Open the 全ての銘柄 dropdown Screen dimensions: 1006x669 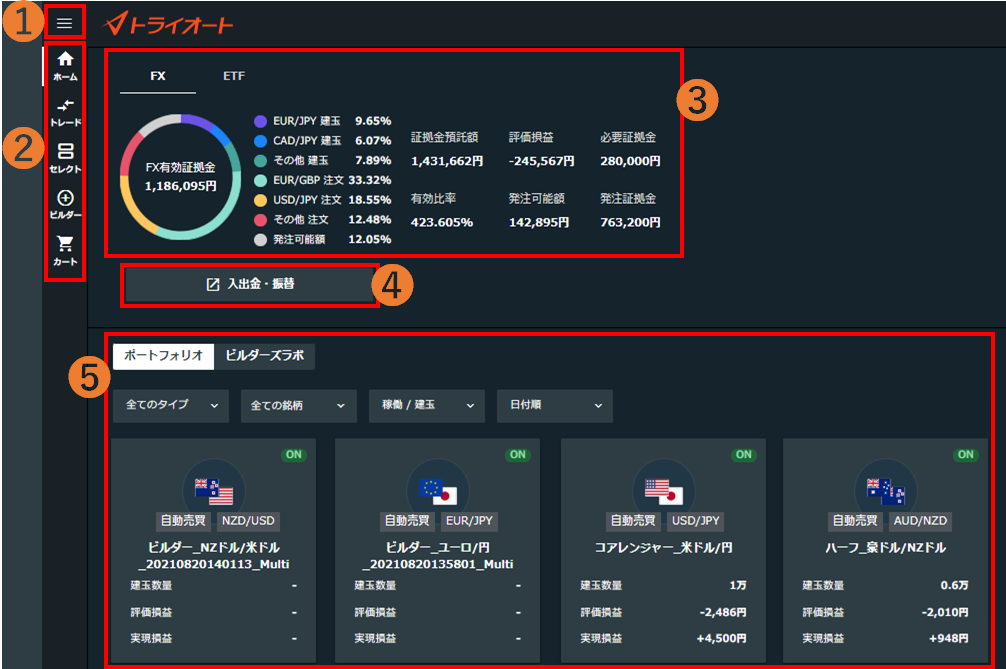(x=298, y=405)
